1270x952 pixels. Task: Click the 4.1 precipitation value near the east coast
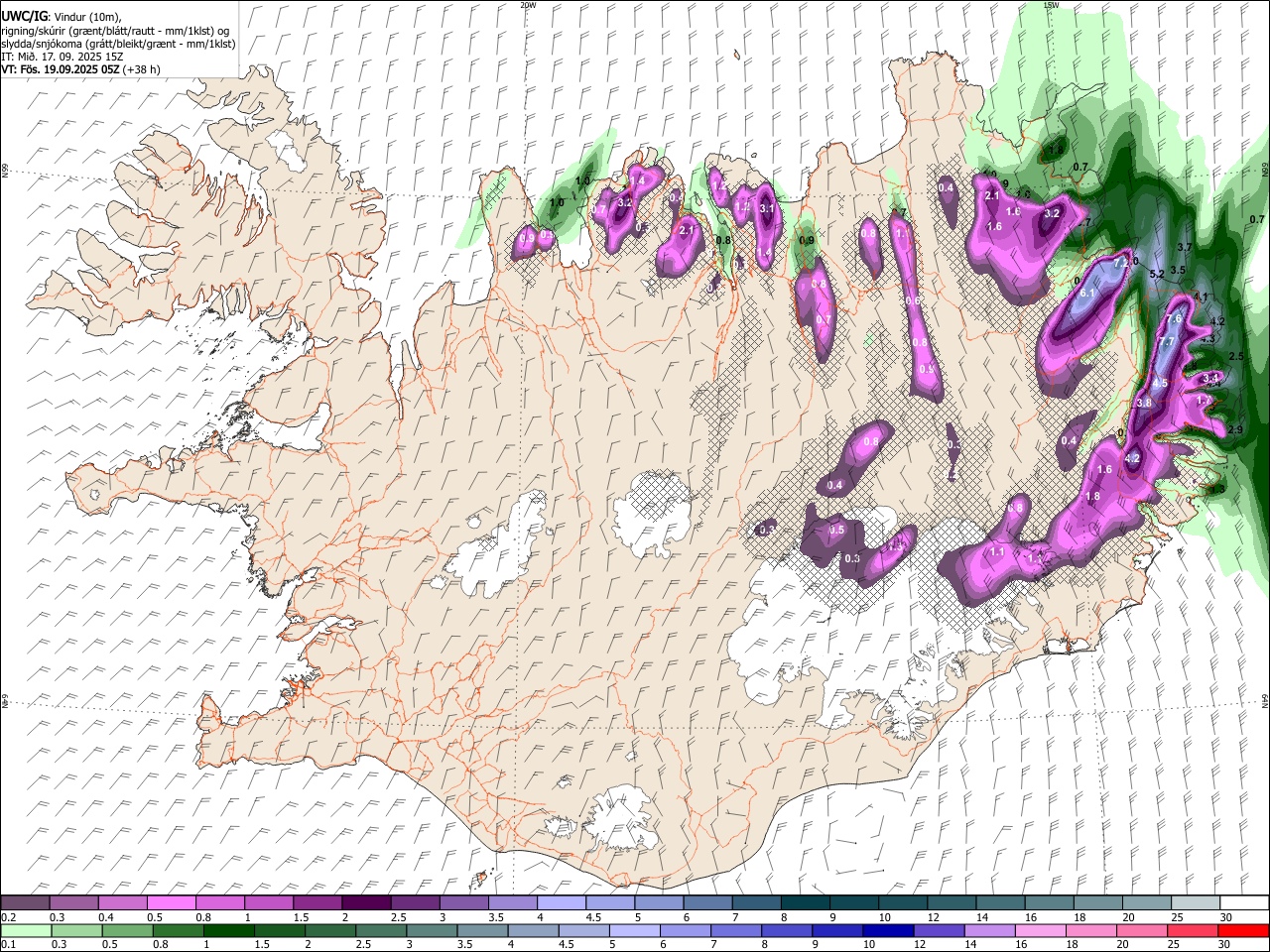point(1201,297)
